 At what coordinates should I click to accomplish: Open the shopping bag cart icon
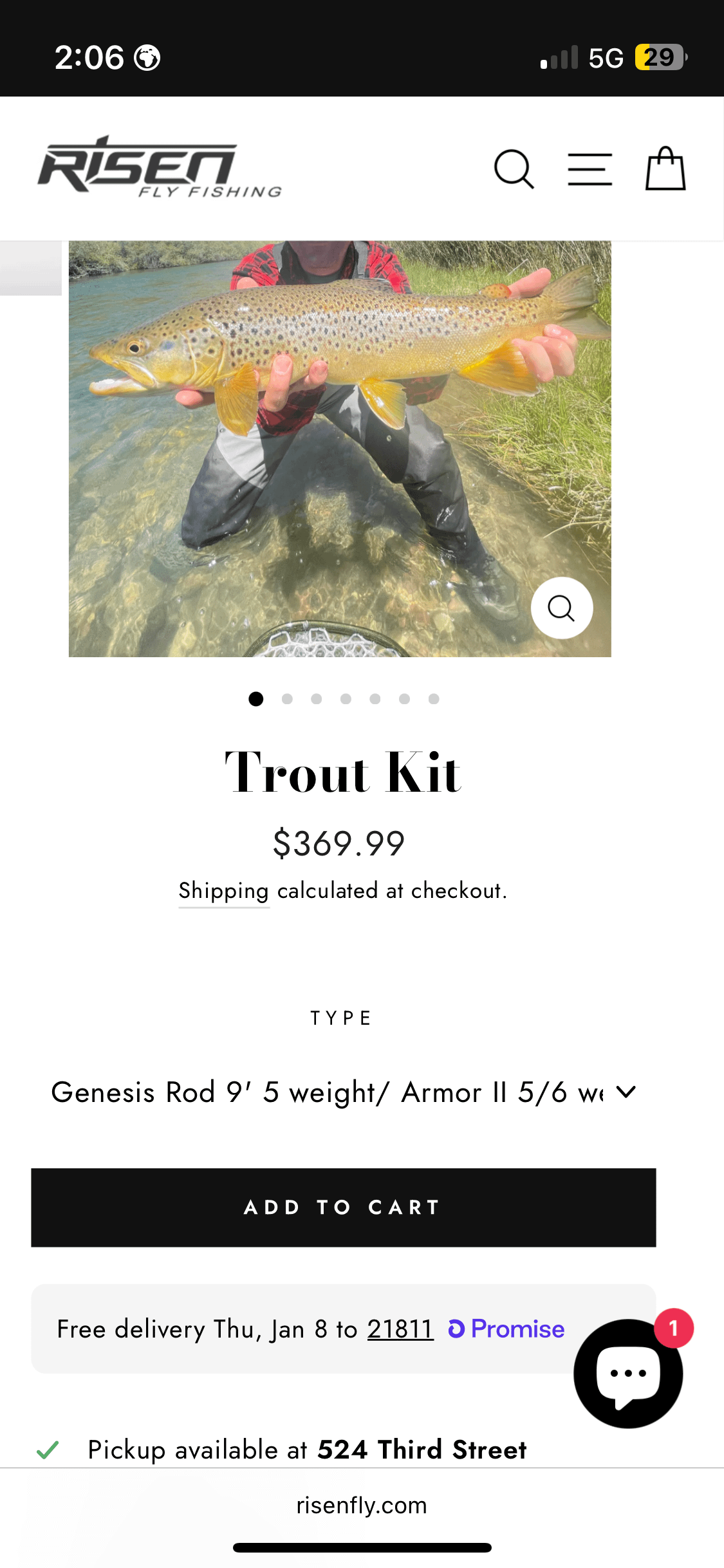665,169
